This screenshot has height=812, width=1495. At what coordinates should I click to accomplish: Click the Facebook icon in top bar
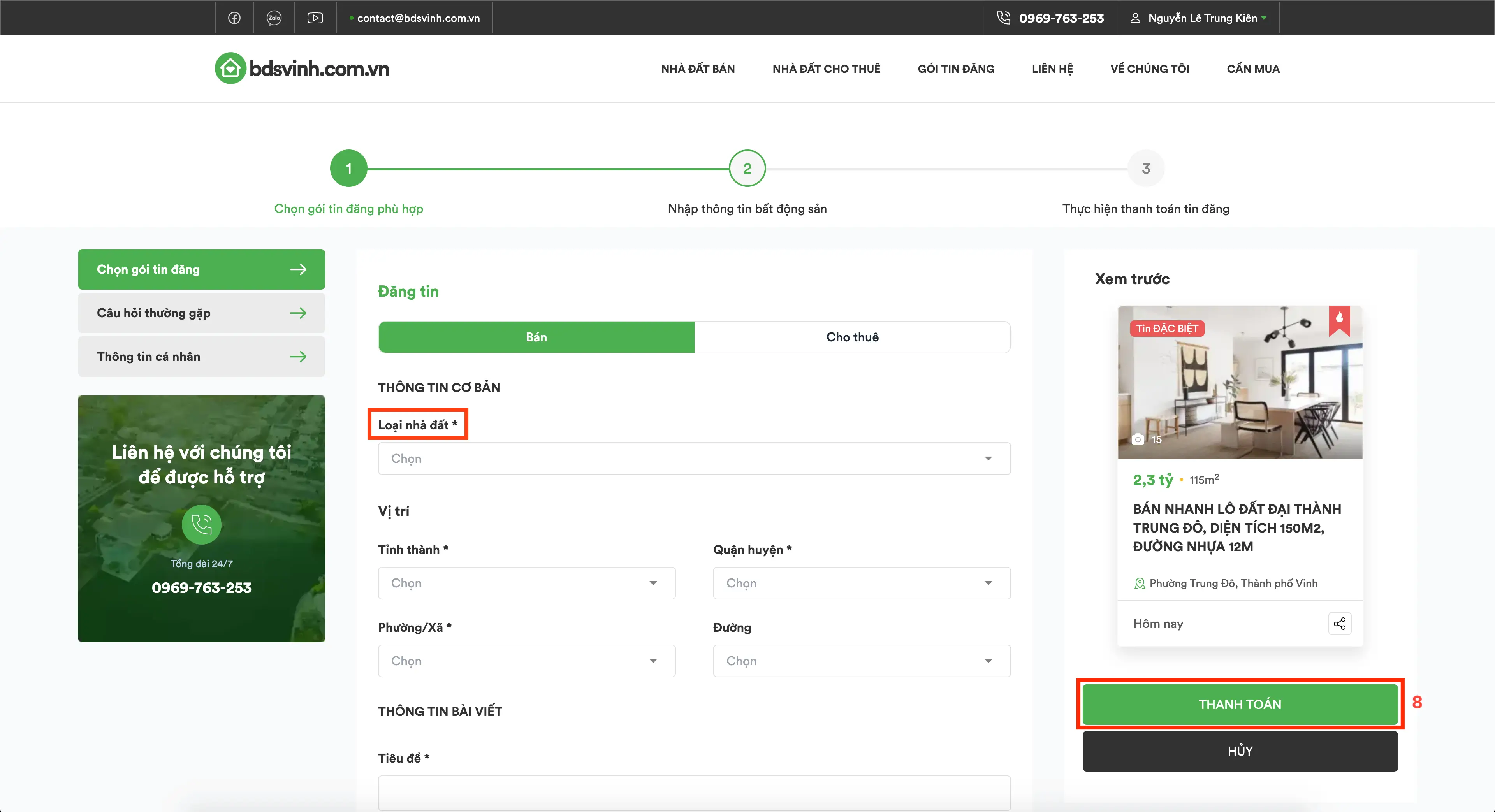(234, 18)
